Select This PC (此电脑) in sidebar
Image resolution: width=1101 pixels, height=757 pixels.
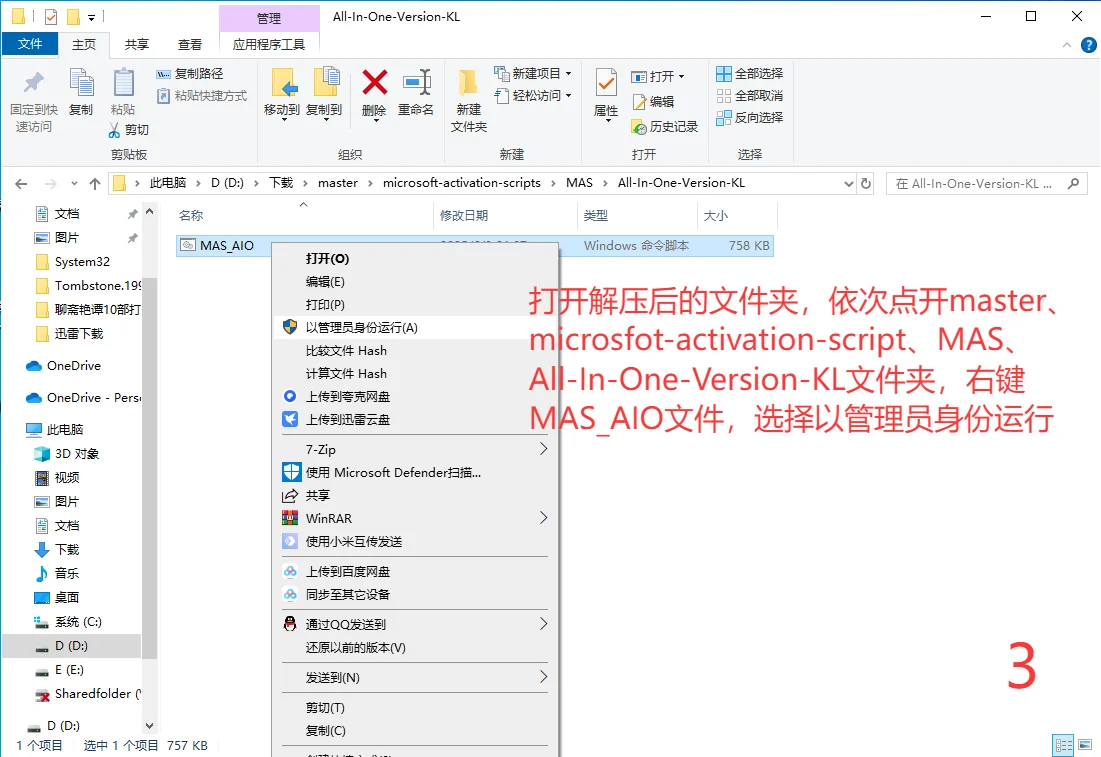click(x=65, y=430)
